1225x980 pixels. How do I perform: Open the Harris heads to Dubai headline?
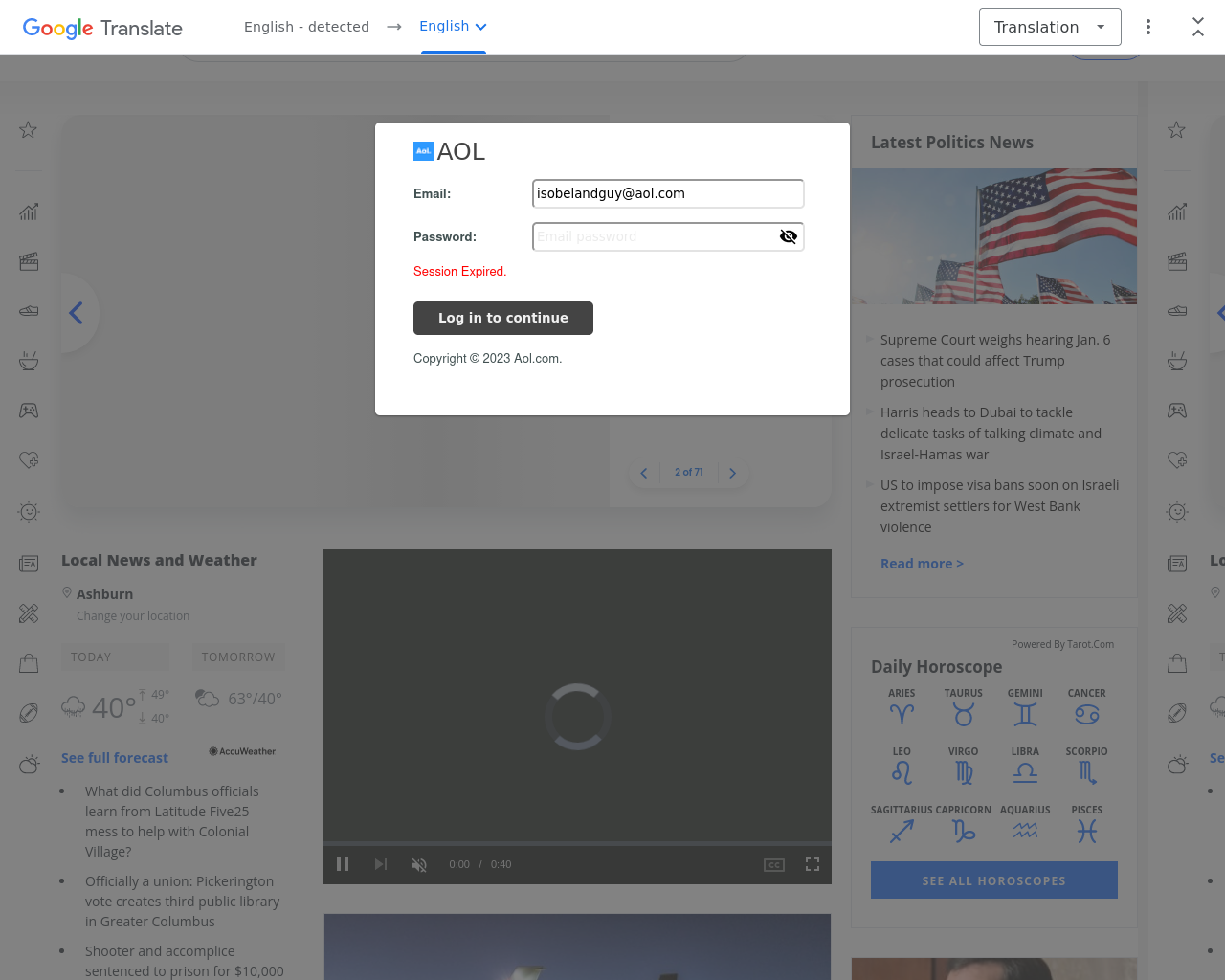point(991,434)
